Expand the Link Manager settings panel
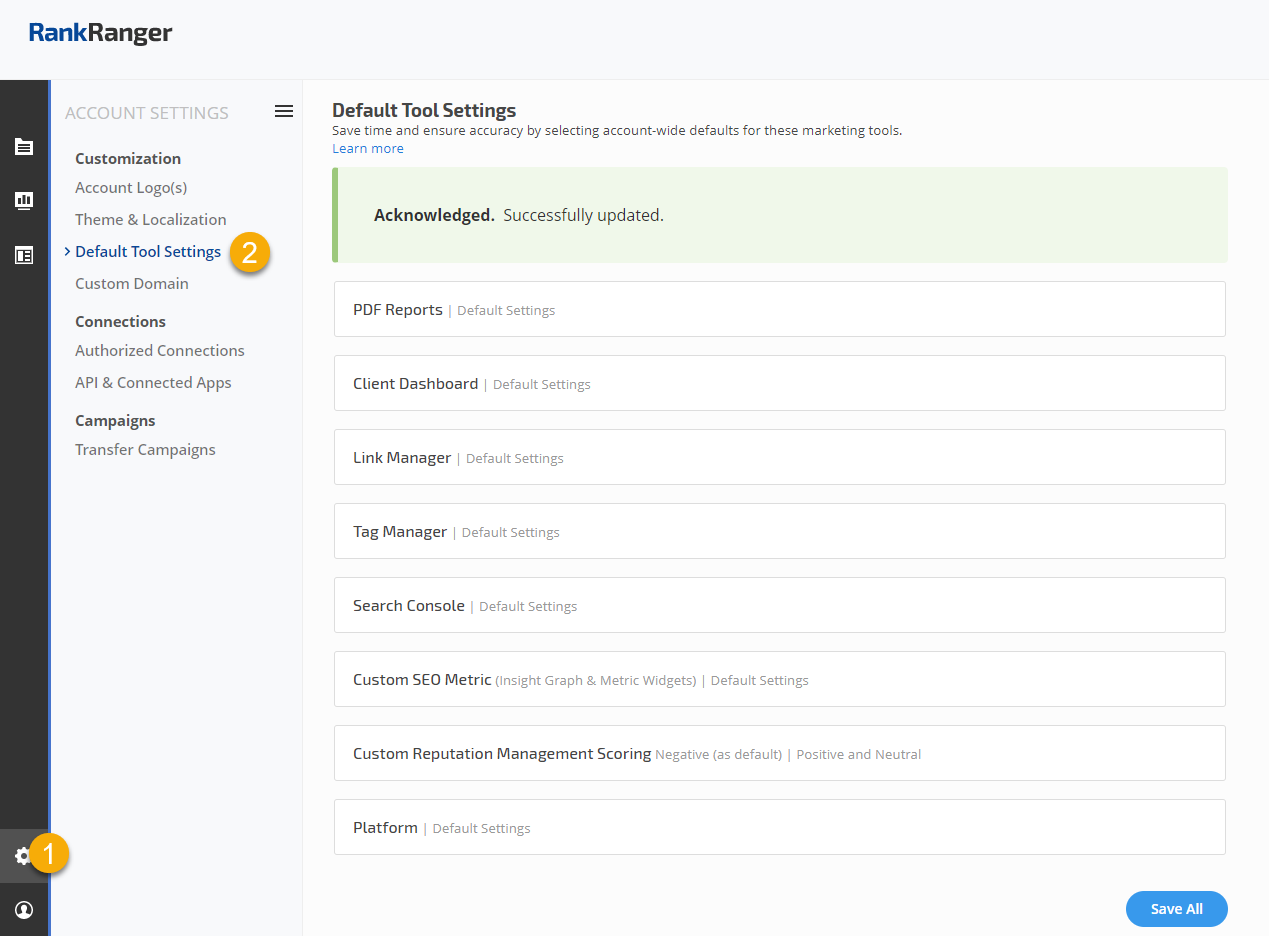Viewport: 1269px width, 936px height. 779,458
